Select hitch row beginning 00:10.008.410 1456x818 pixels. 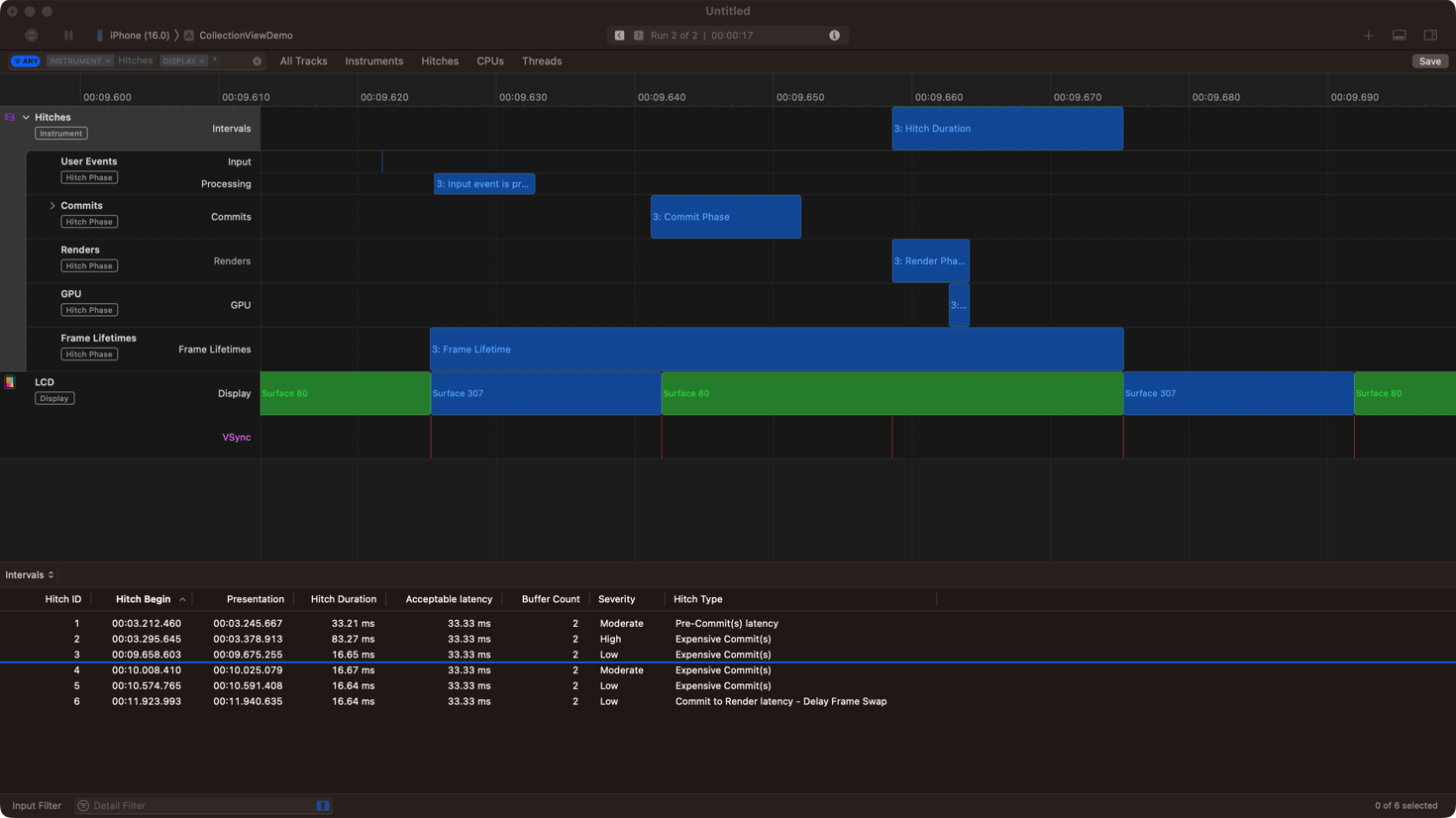click(728, 670)
